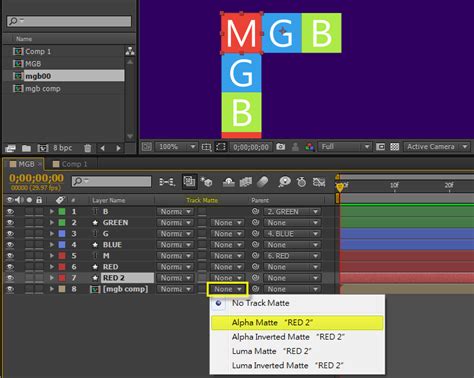Click the timeline layer search field
The height and width of the screenshot is (378, 474).
(x=112, y=181)
